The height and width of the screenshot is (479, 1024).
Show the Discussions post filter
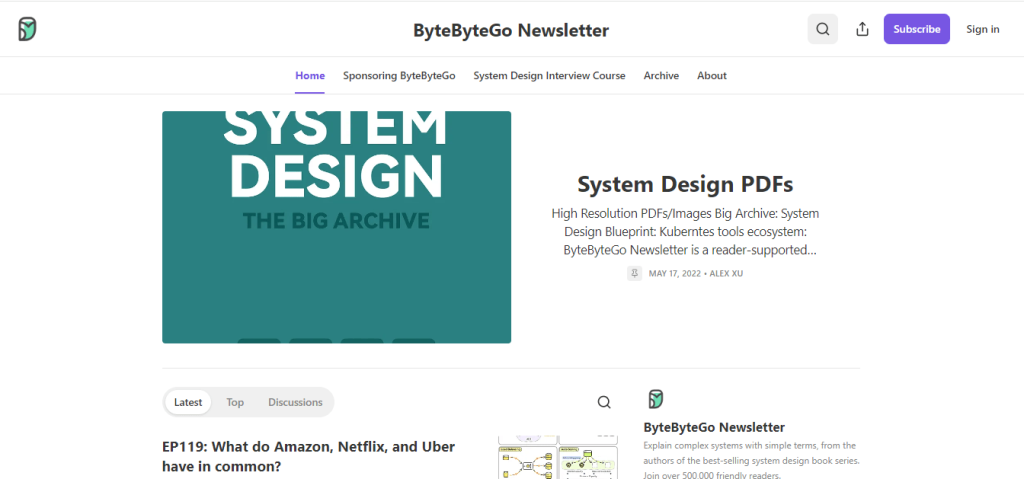[x=295, y=402]
